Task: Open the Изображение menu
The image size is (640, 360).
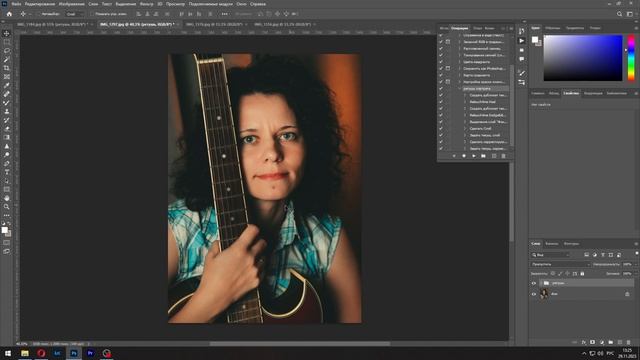Action: click(x=71, y=4)
